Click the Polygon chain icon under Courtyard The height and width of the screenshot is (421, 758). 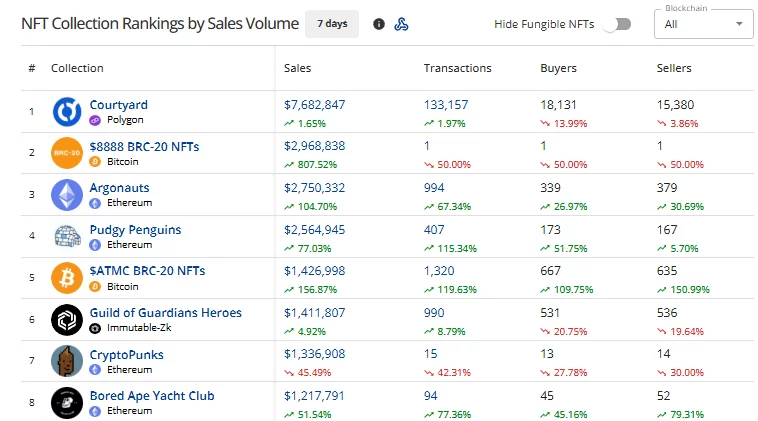point(95,120)
